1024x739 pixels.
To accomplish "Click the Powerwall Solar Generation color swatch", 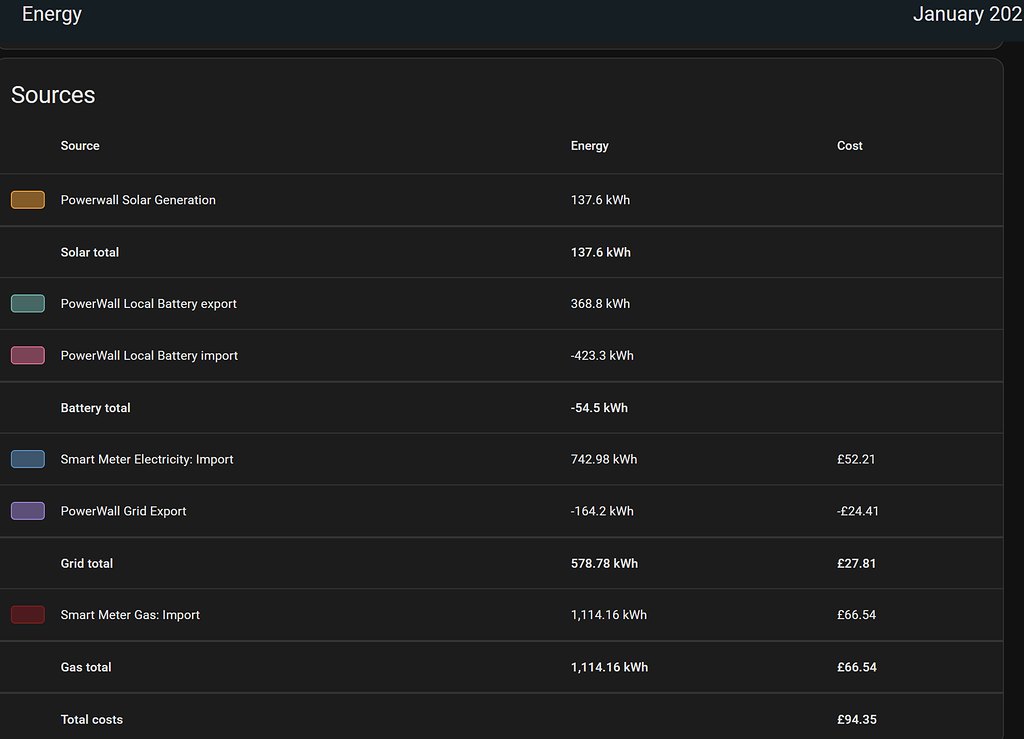I will tap(27, 199).
